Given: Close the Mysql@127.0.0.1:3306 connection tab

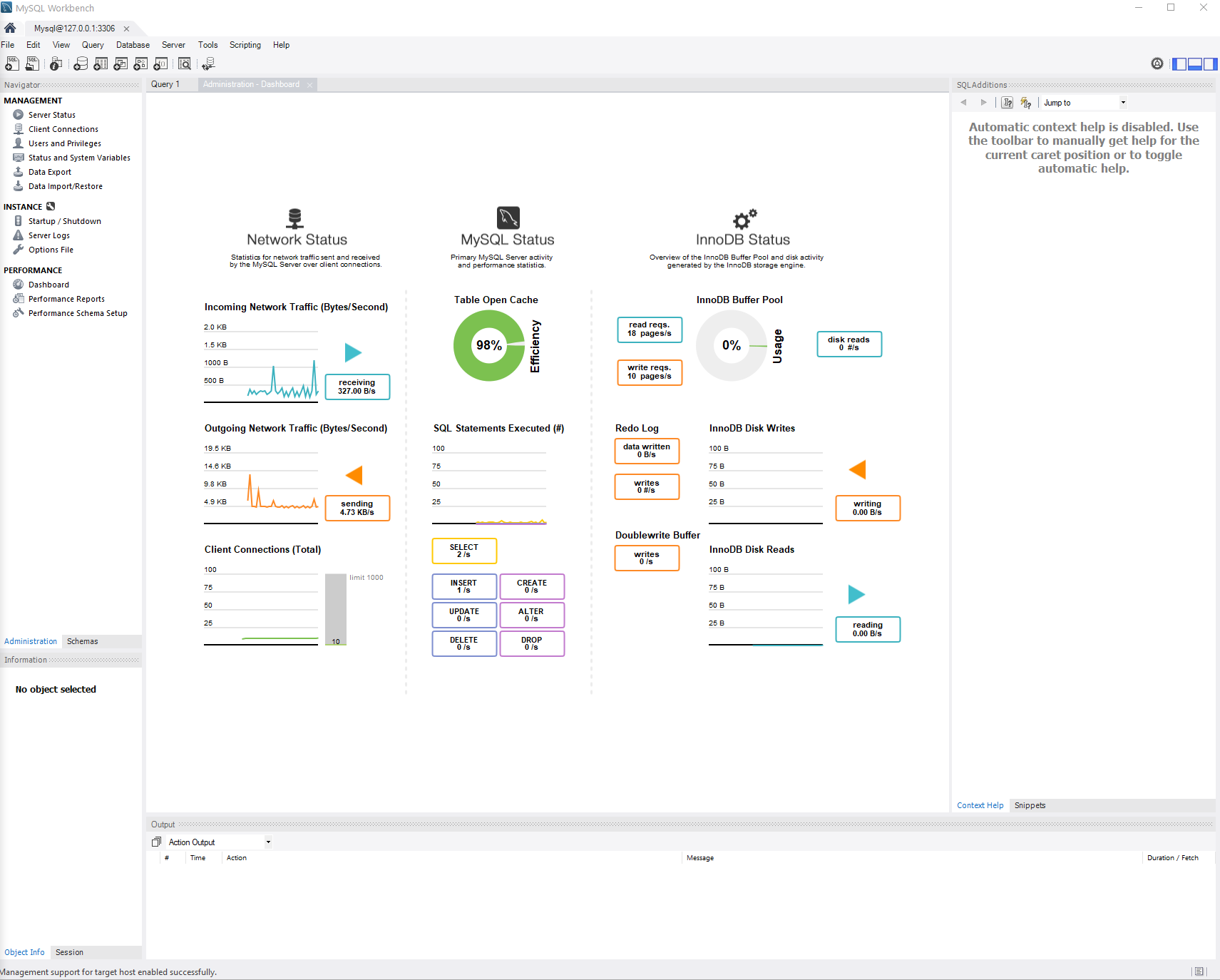Looking at the screenshot, I should tap(126, 29).
